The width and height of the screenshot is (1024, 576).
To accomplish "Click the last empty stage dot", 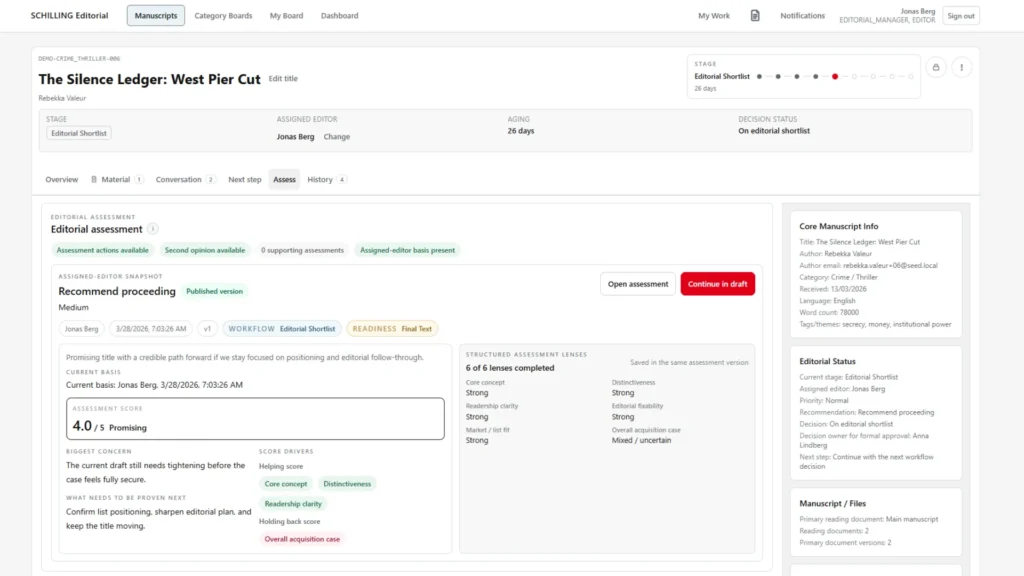I will click(x=911, y=76).
